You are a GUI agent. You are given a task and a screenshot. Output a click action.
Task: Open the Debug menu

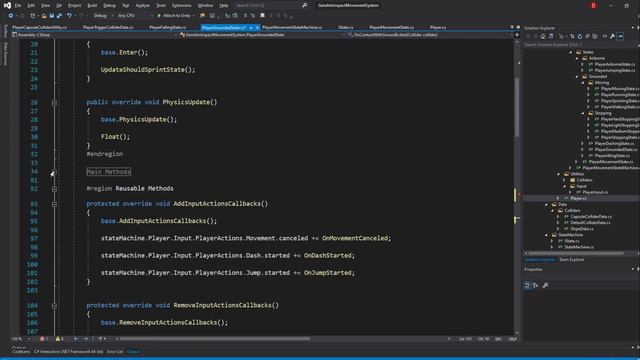109,6
